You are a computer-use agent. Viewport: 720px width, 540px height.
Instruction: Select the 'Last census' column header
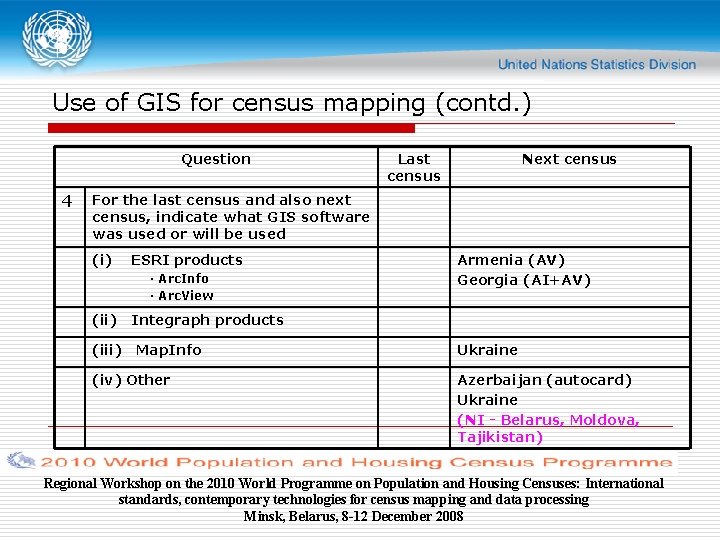click(x=414, y=167)
